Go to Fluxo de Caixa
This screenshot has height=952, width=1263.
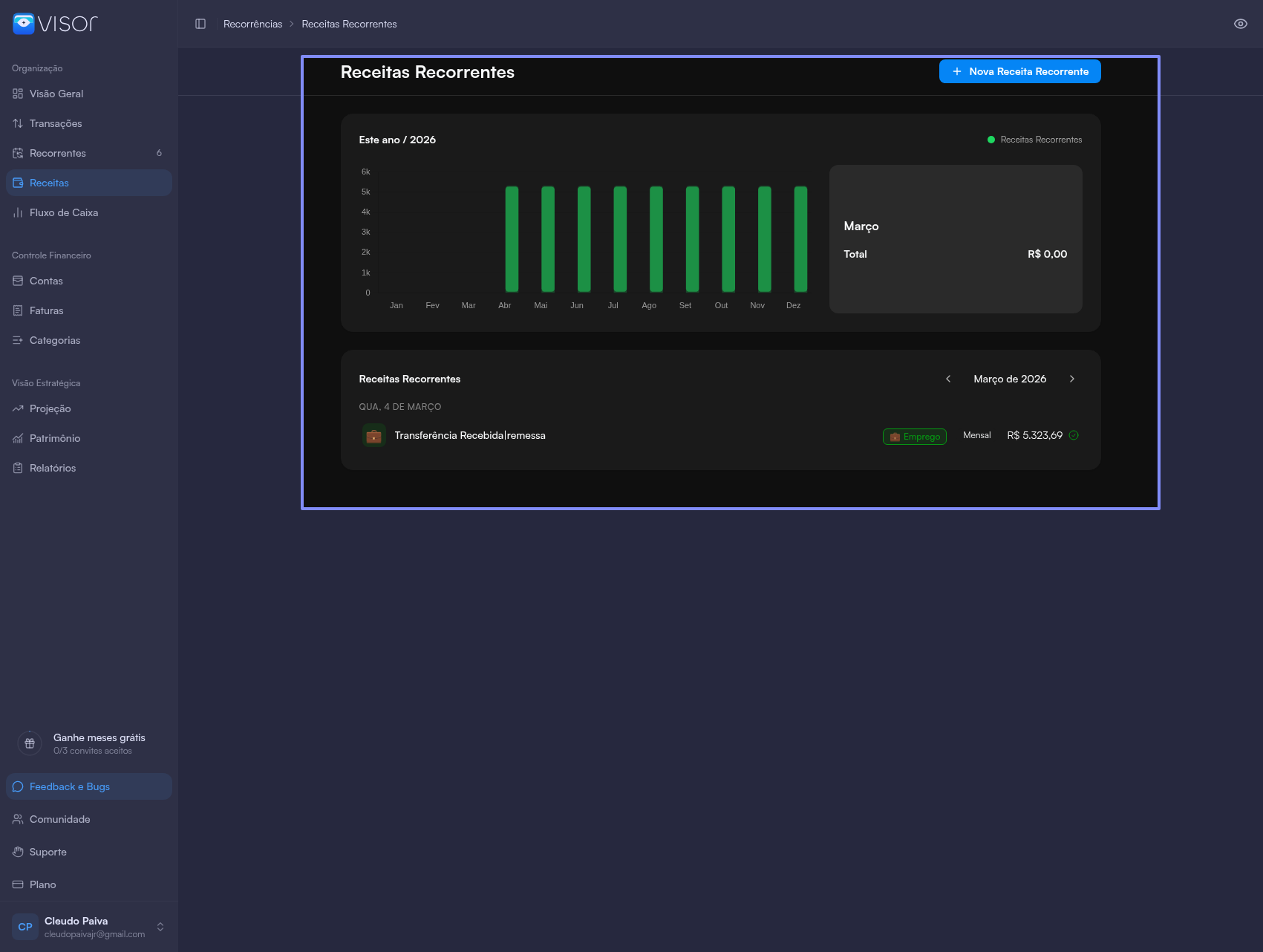64,212
